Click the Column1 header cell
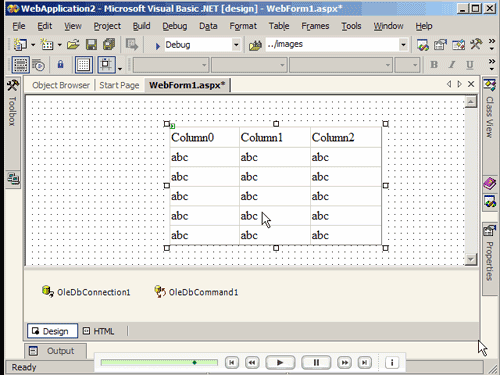 coord(275,137)
